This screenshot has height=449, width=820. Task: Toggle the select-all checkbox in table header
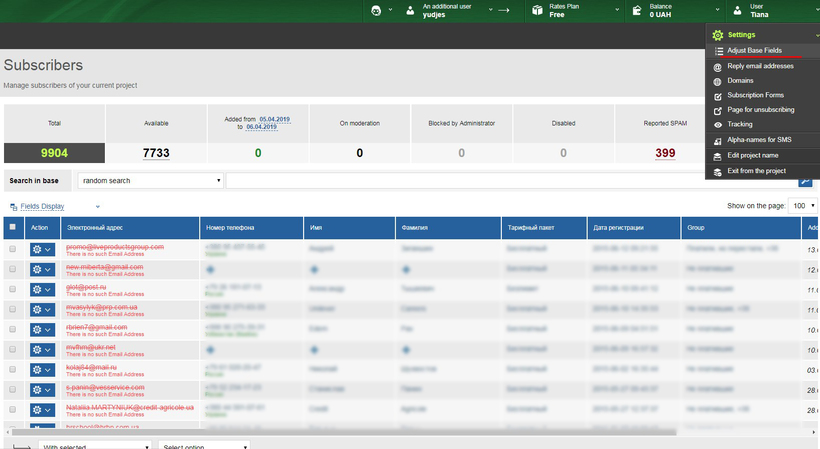click(x=13, y=227)
